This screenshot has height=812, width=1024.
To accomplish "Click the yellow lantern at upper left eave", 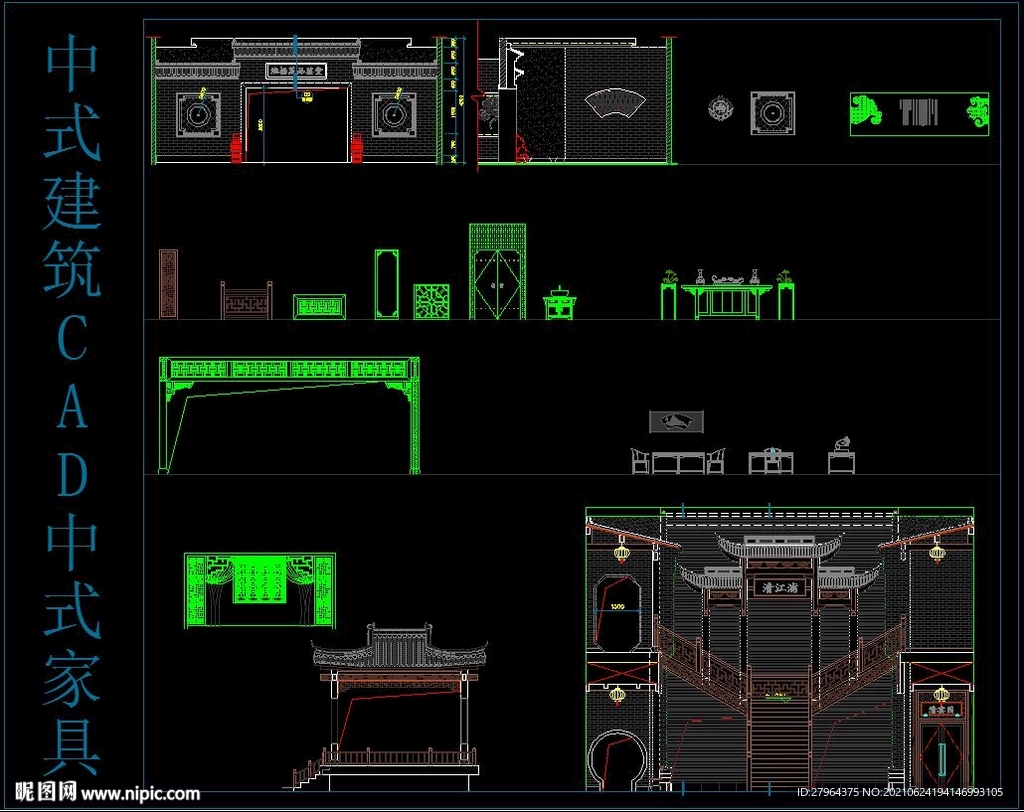I will click(622, 551).
